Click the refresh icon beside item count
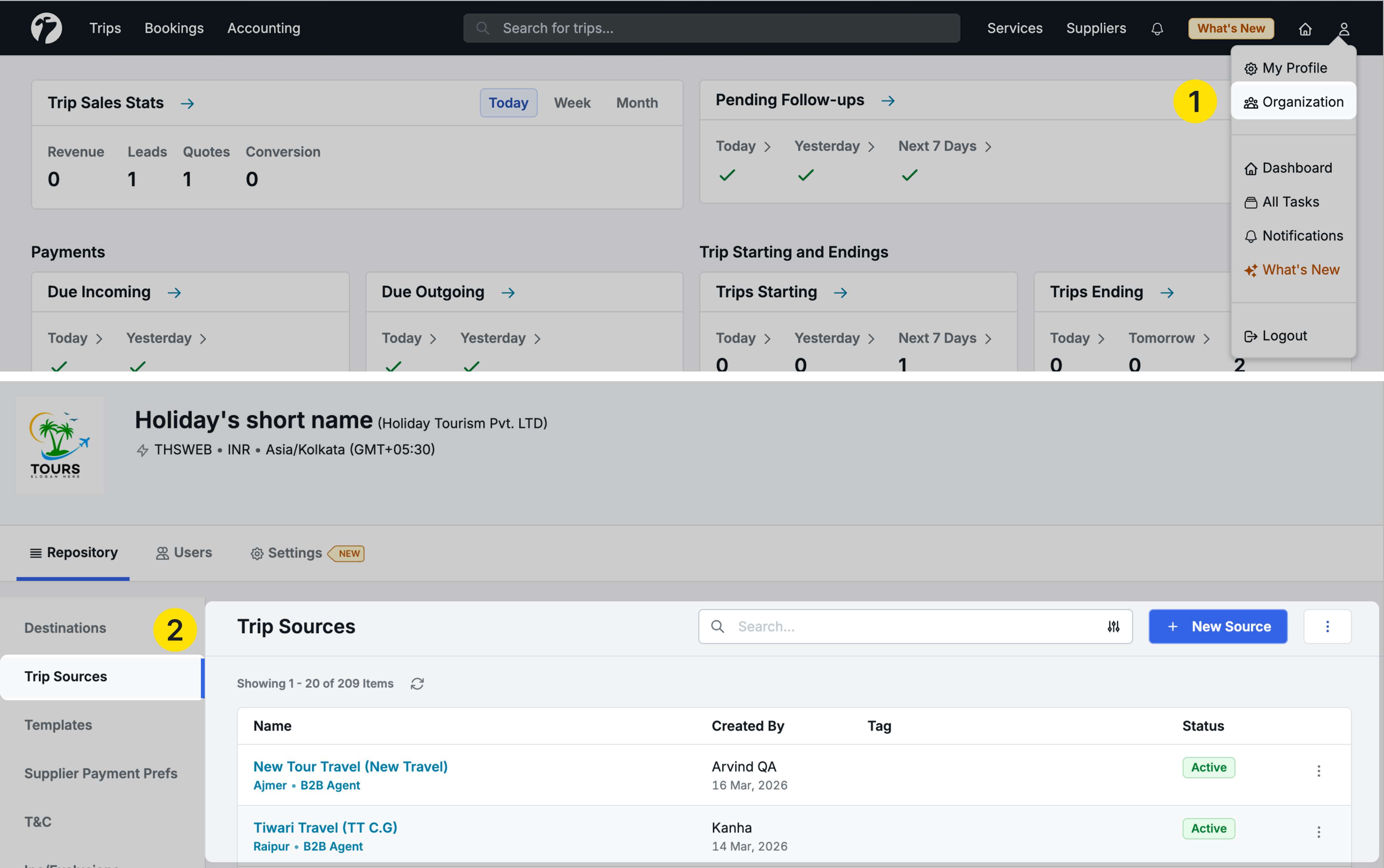Viewport: 1384px width, 868px height. [x=417, y=684]
